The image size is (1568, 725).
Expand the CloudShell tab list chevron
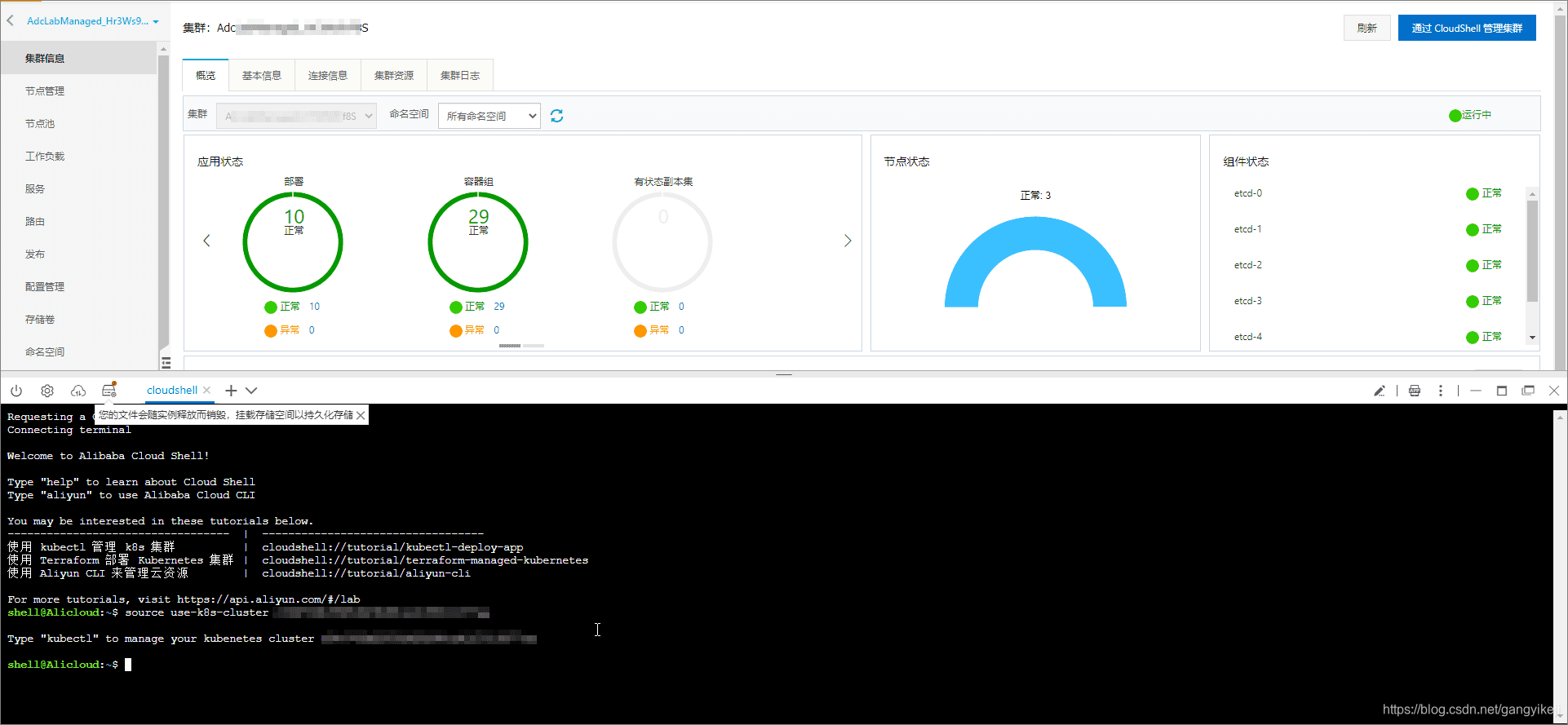pyautogui.click(x=251, y=391)
